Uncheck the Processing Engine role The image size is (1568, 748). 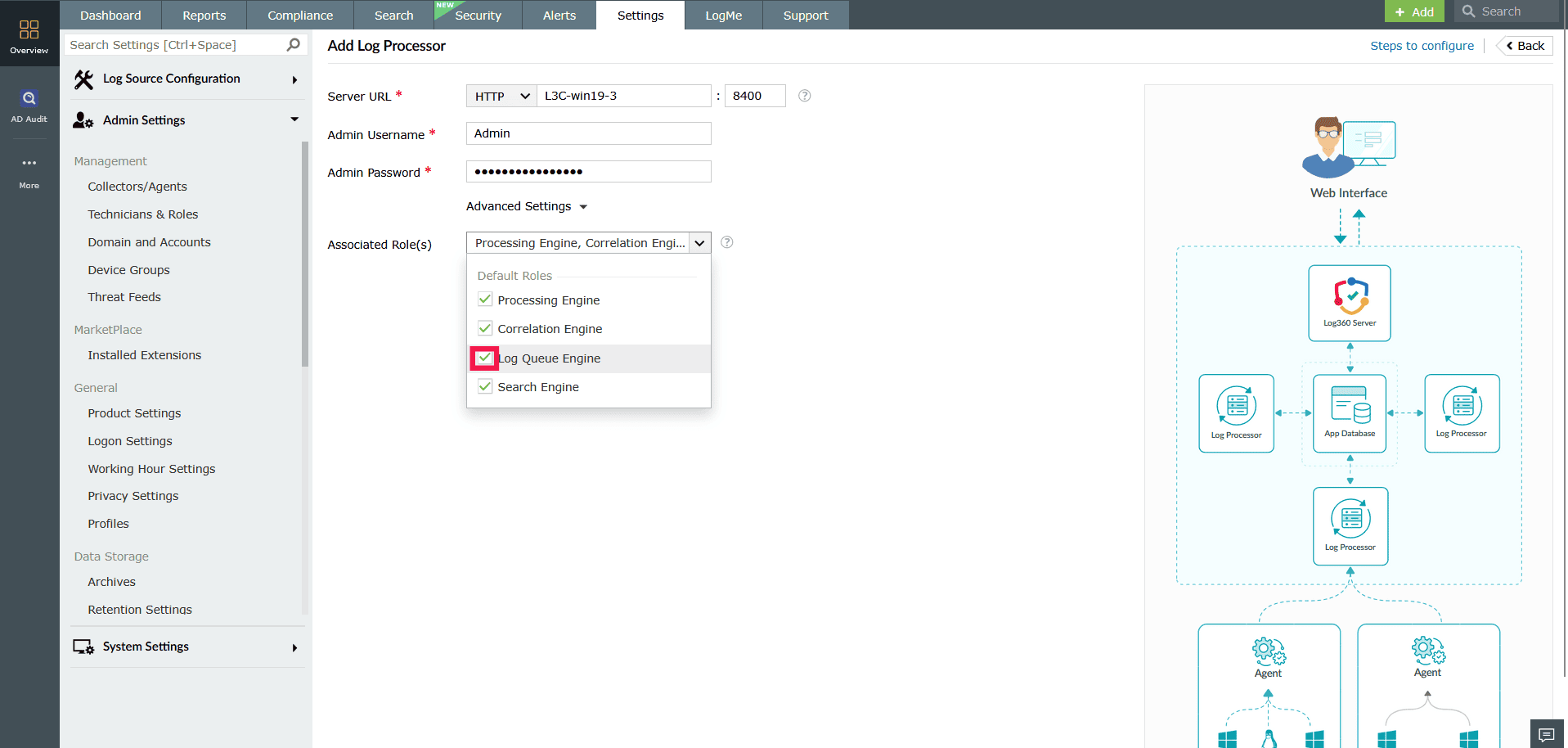[x=485, y=300]
